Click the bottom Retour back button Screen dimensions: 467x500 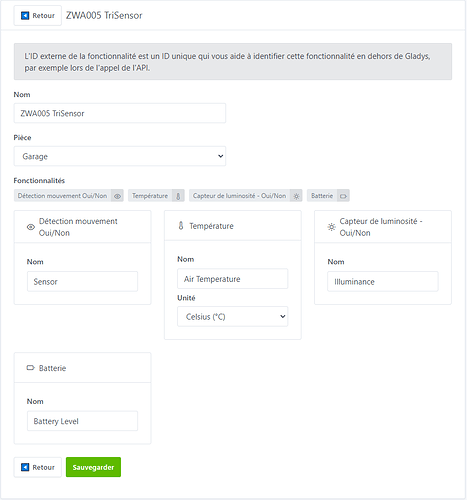click(x=38, y=467)
